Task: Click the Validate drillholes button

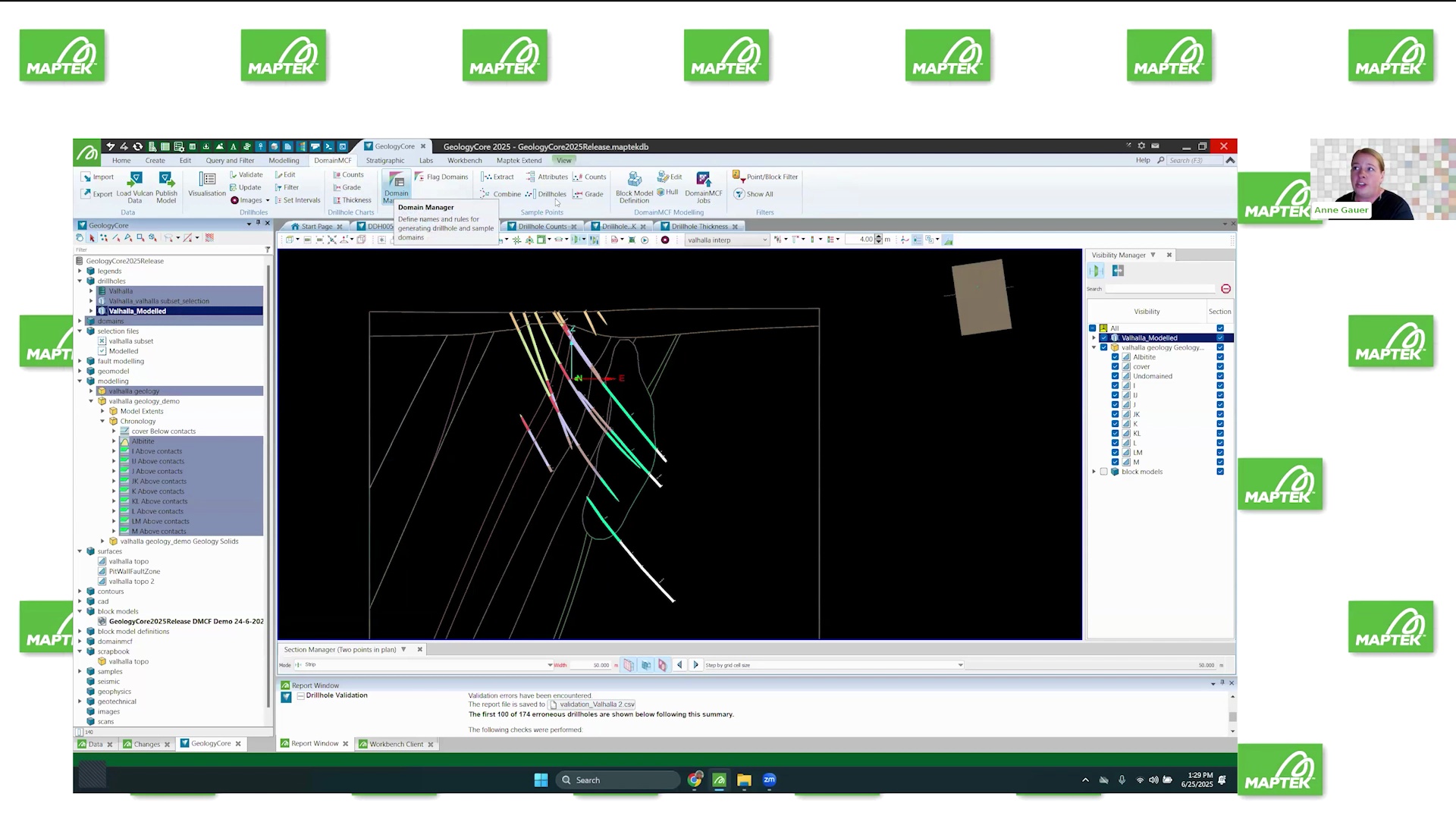Action: point(246,175)
